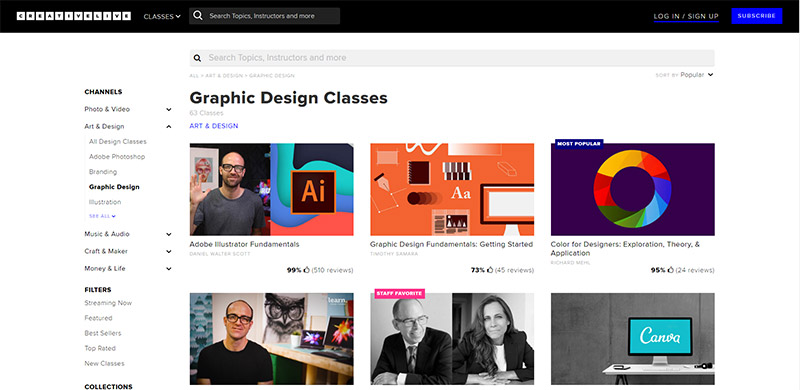
Task: Click thumbs-up icon on Adobe Illustrator Fundamentals
Action: pyautogui.click(x=307, y=270)
